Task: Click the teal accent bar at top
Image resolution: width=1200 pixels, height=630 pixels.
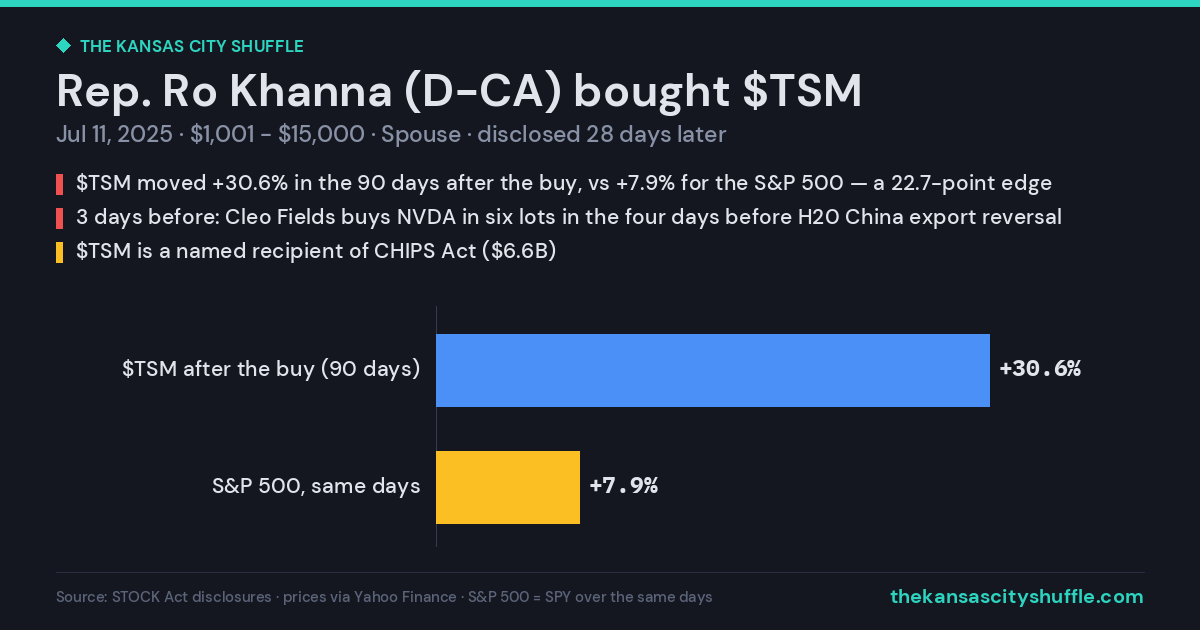Action: (x=600, y=3)
